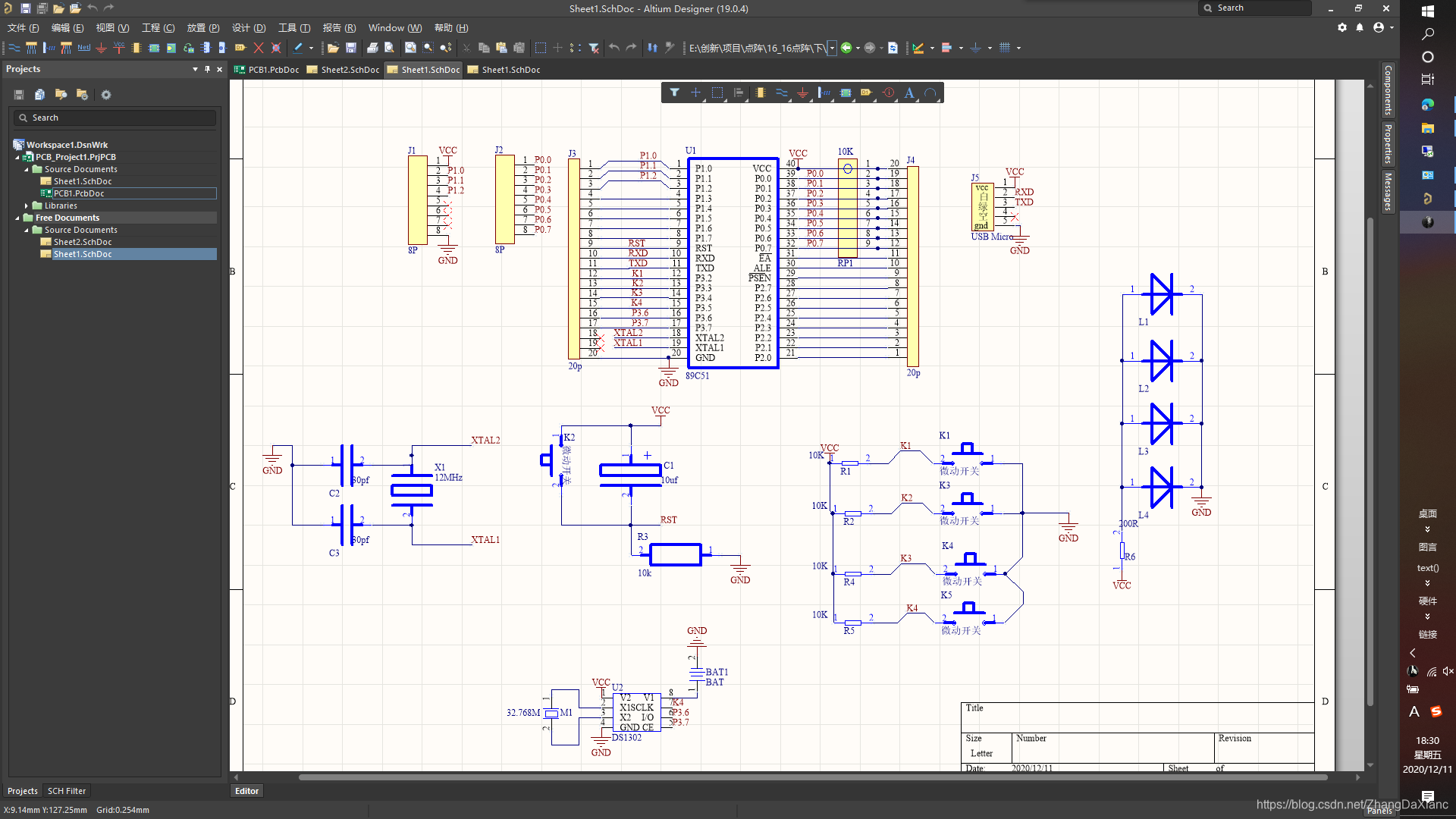
Task: Click the Clear Filter funnel icon
Action: click(x=594, y=48)
